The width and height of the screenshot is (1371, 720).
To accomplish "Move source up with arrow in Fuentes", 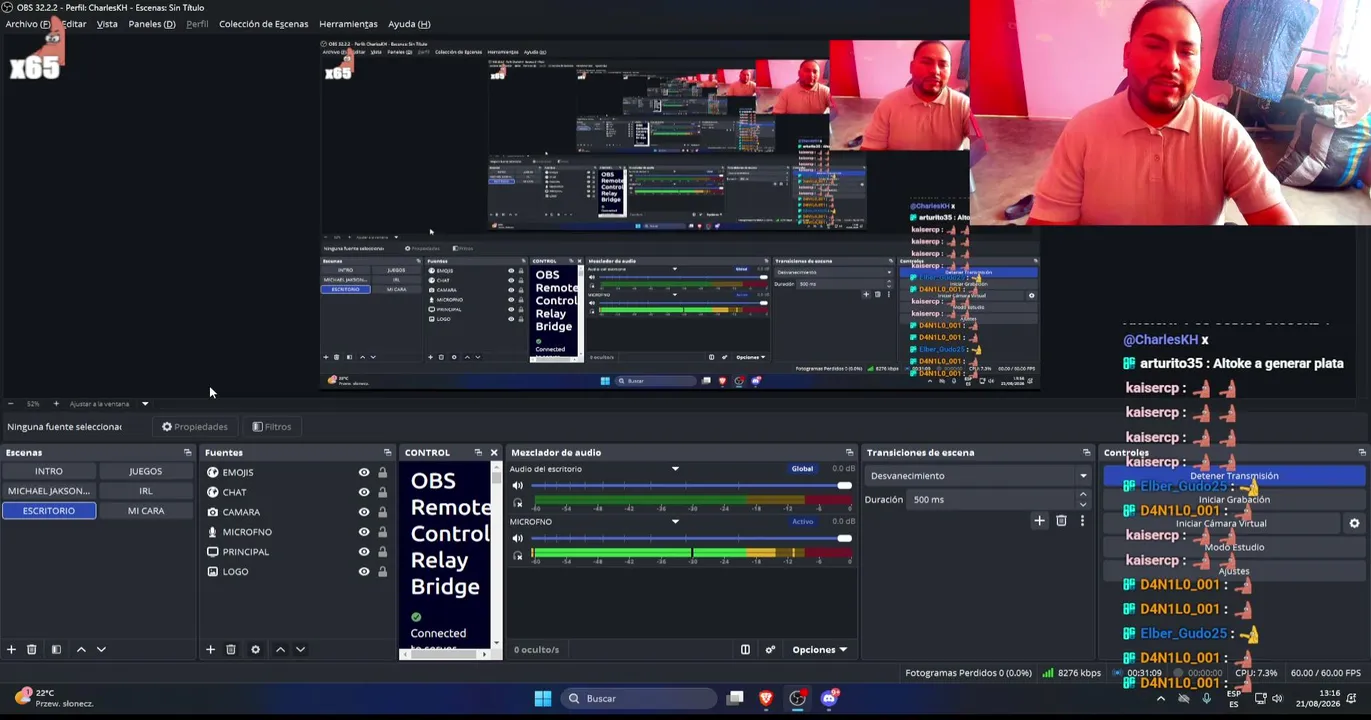I will [280, 650].
